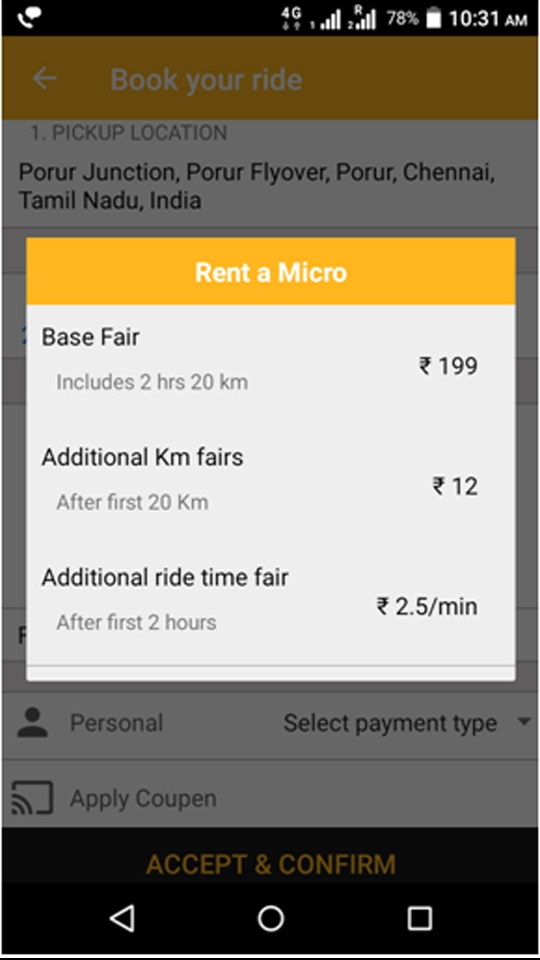
Task: Tap the Porur Junction pickup address
Action: coord(257,186)
